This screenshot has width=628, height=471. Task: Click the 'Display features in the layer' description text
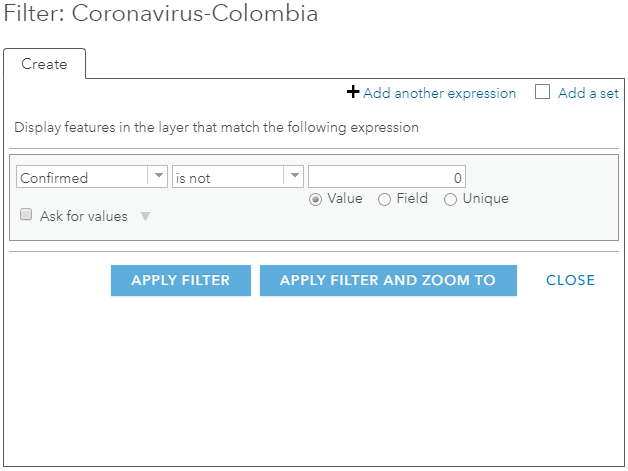[216, 128]
